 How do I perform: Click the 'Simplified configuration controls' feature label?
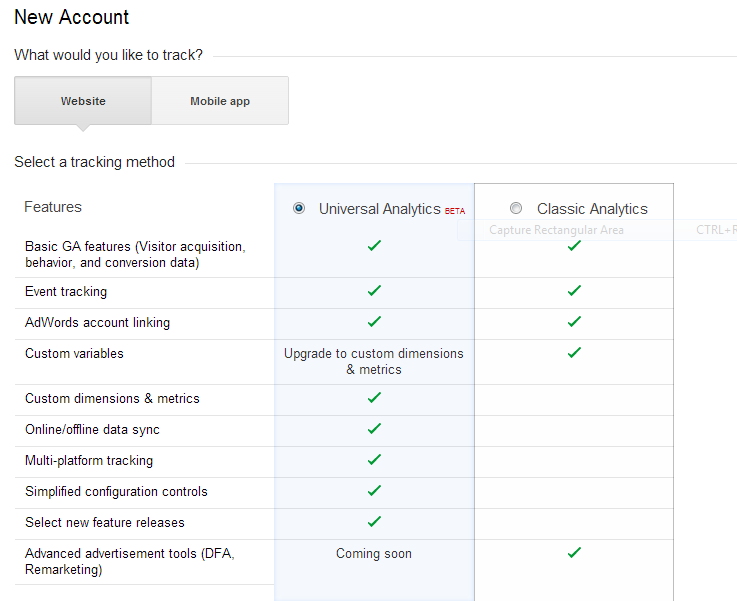(x=116, y=492)
